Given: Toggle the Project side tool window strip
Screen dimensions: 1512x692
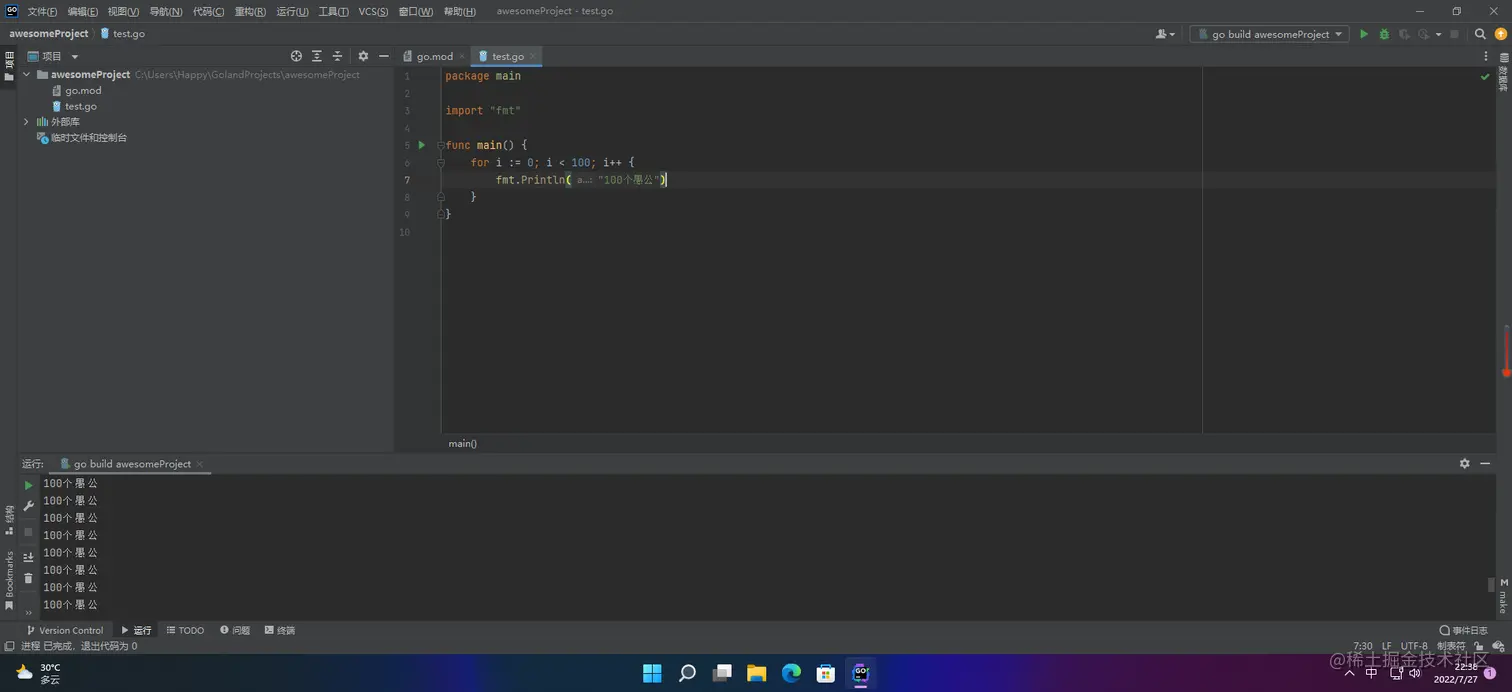Looking at the screenshot, I should pos(9,66).
